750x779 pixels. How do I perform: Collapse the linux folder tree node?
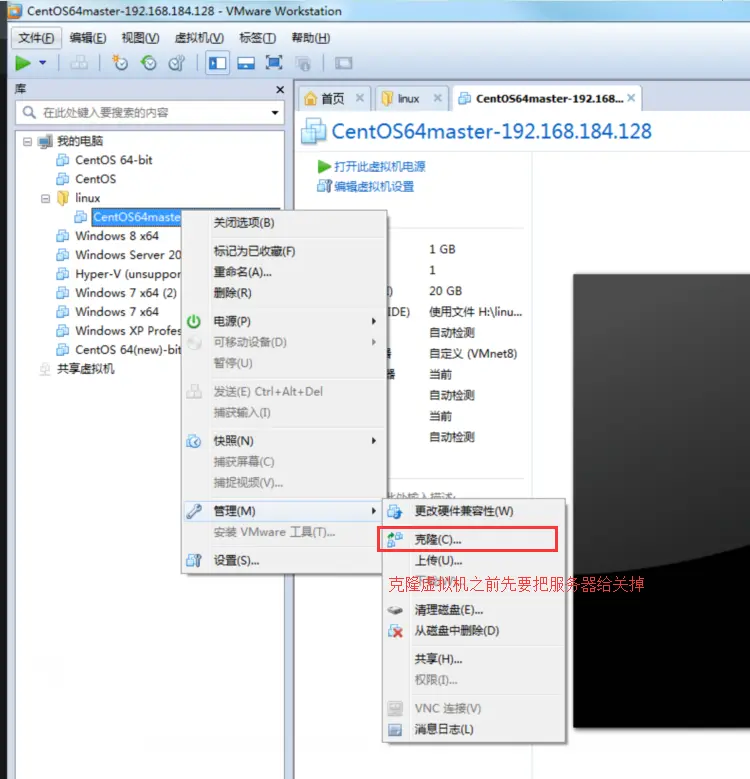[45, 199]
